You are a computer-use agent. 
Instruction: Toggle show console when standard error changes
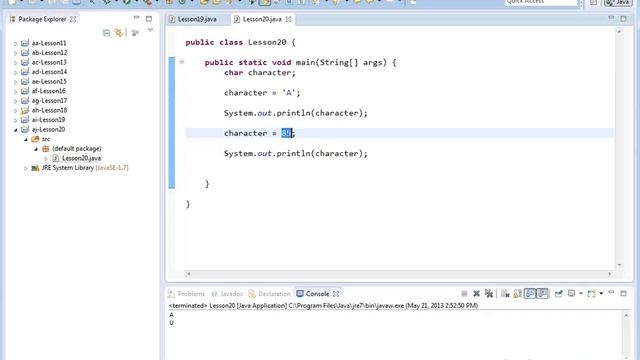pyautogui.click(x=542, y=293)
